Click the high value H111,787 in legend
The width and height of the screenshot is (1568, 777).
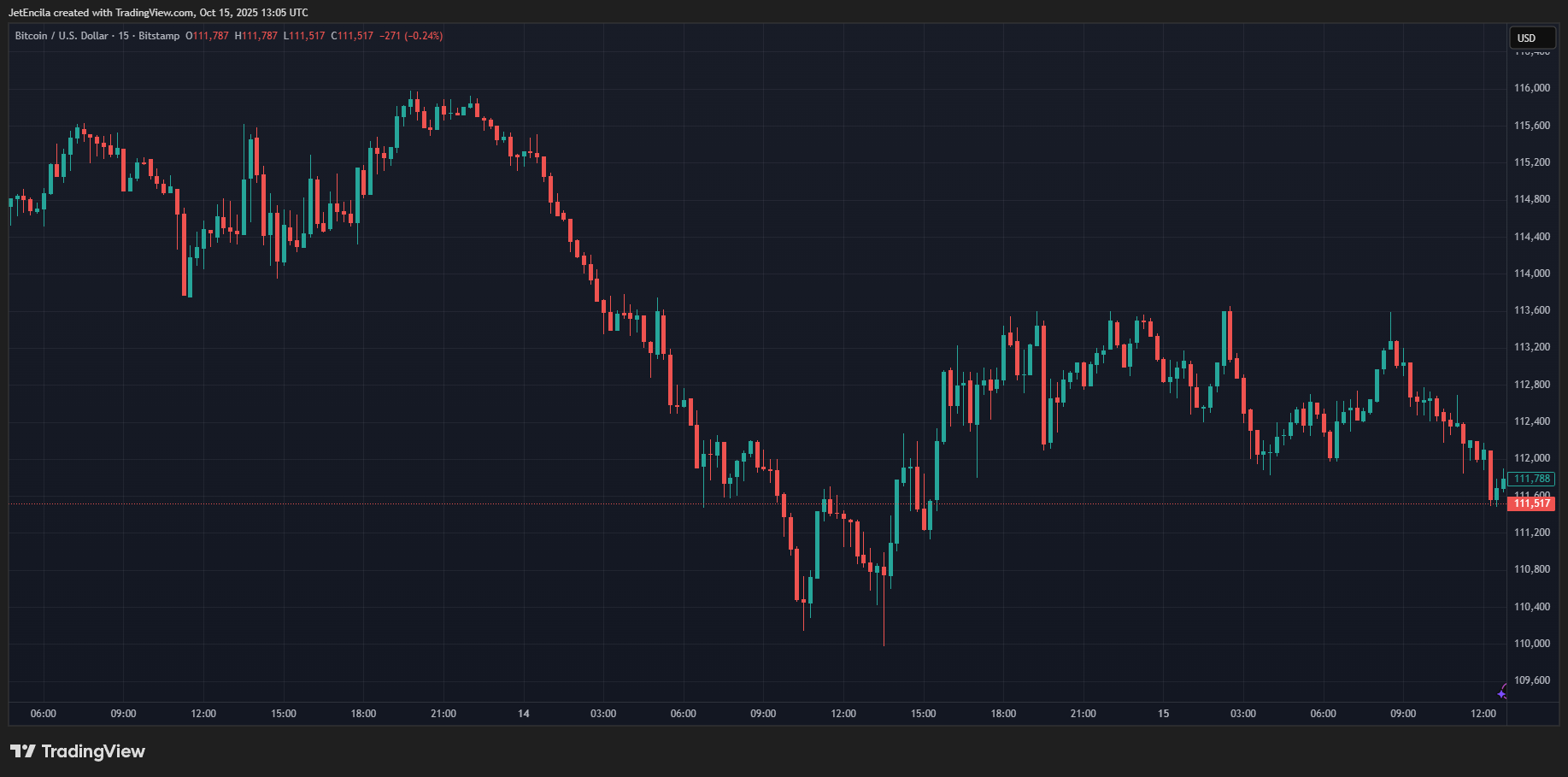(256, 36)
